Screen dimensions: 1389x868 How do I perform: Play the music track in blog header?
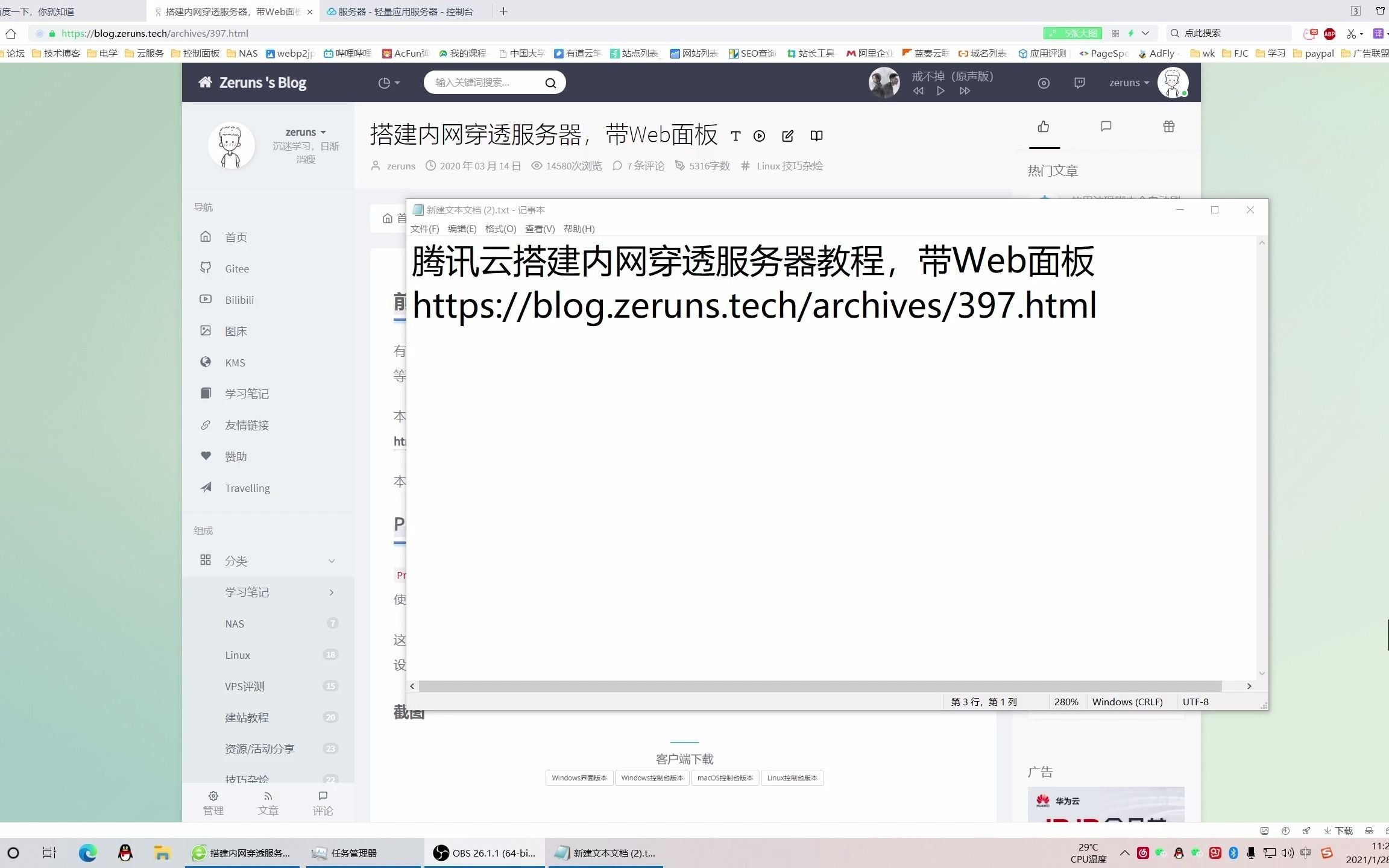click(940, 90)
